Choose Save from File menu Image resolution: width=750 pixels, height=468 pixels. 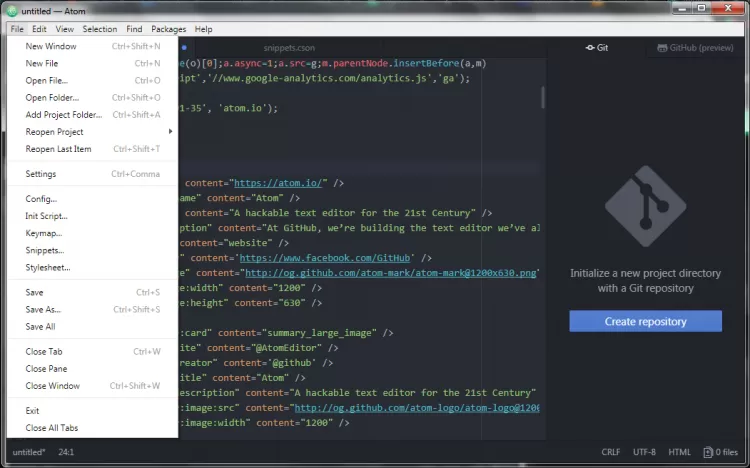coord(93,293)
